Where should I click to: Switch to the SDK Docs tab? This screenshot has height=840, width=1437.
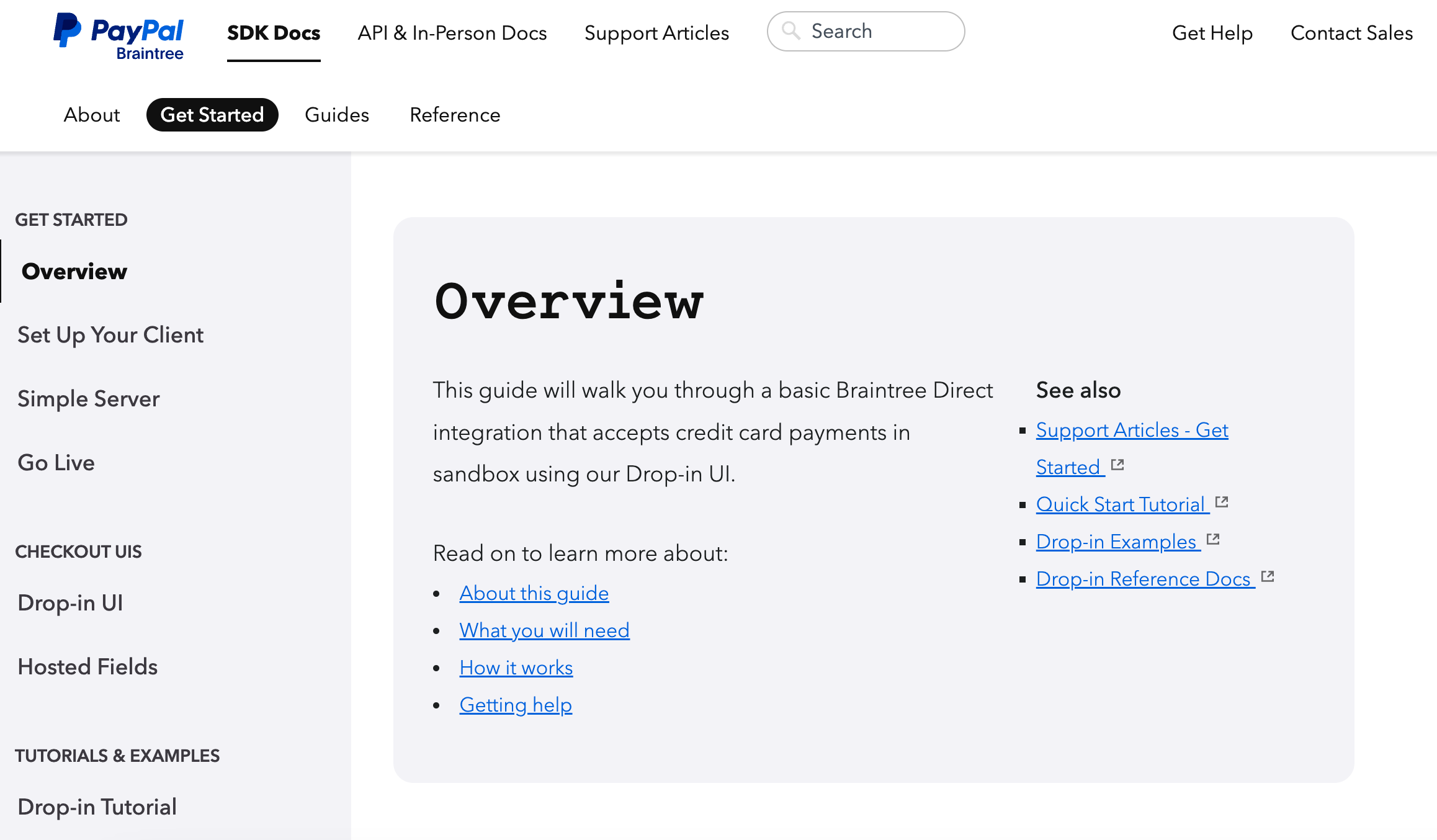pyautogui.click(x=274, y=32)
